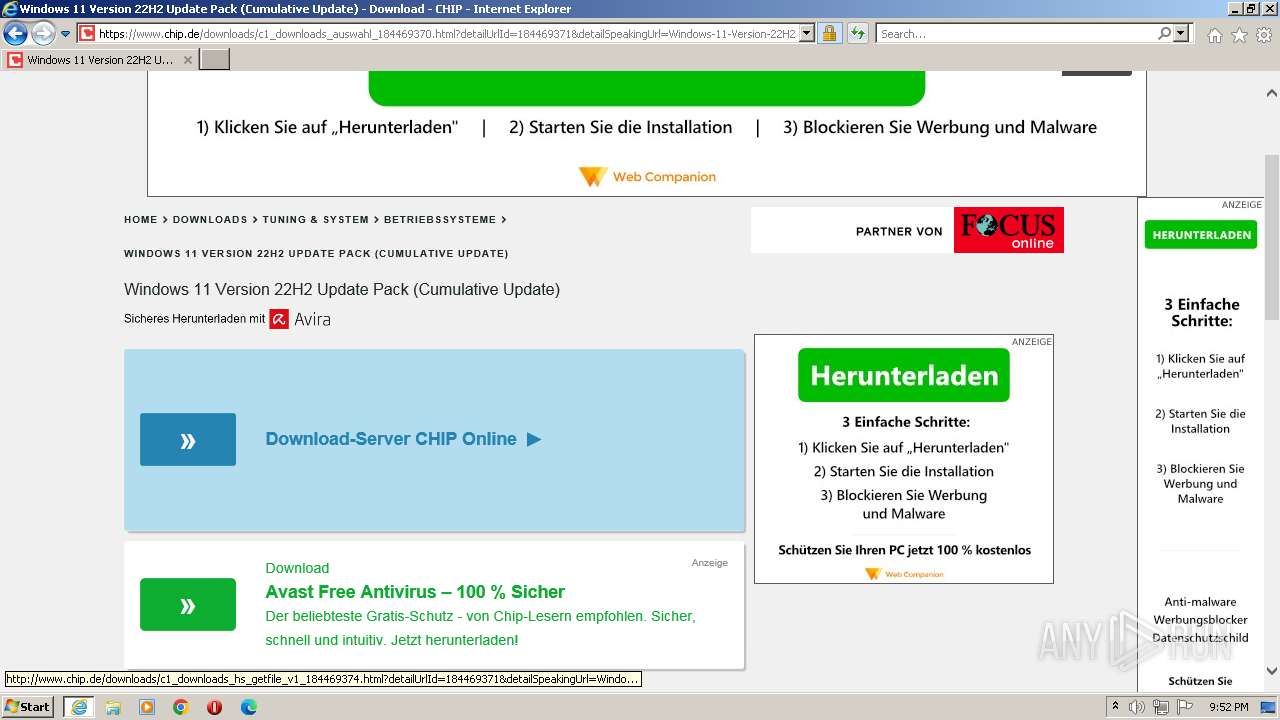The height and width of the screenshot is (720, 1280).
Task: Click the Web Companion banner logo
Action: coord(647,177)
